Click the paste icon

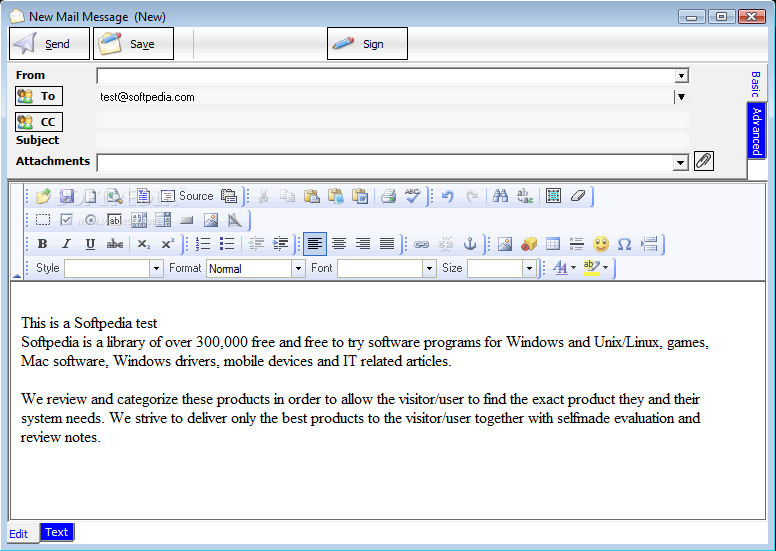click(x=312, y=196)
